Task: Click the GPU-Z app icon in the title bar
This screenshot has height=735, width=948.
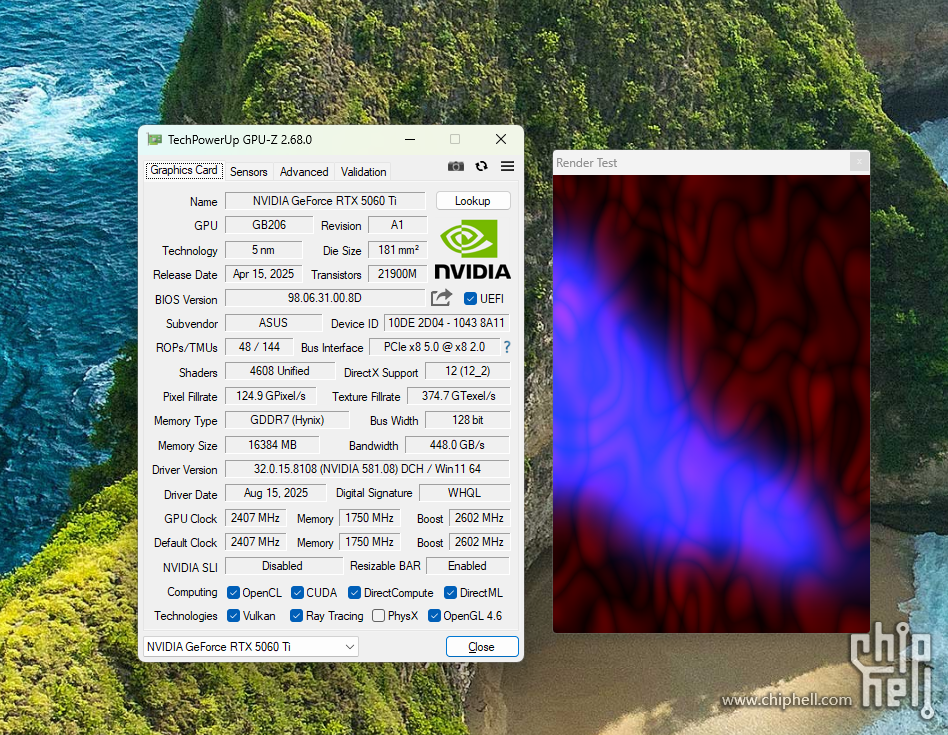Action: pyautogui.click(x=155, y=140)
